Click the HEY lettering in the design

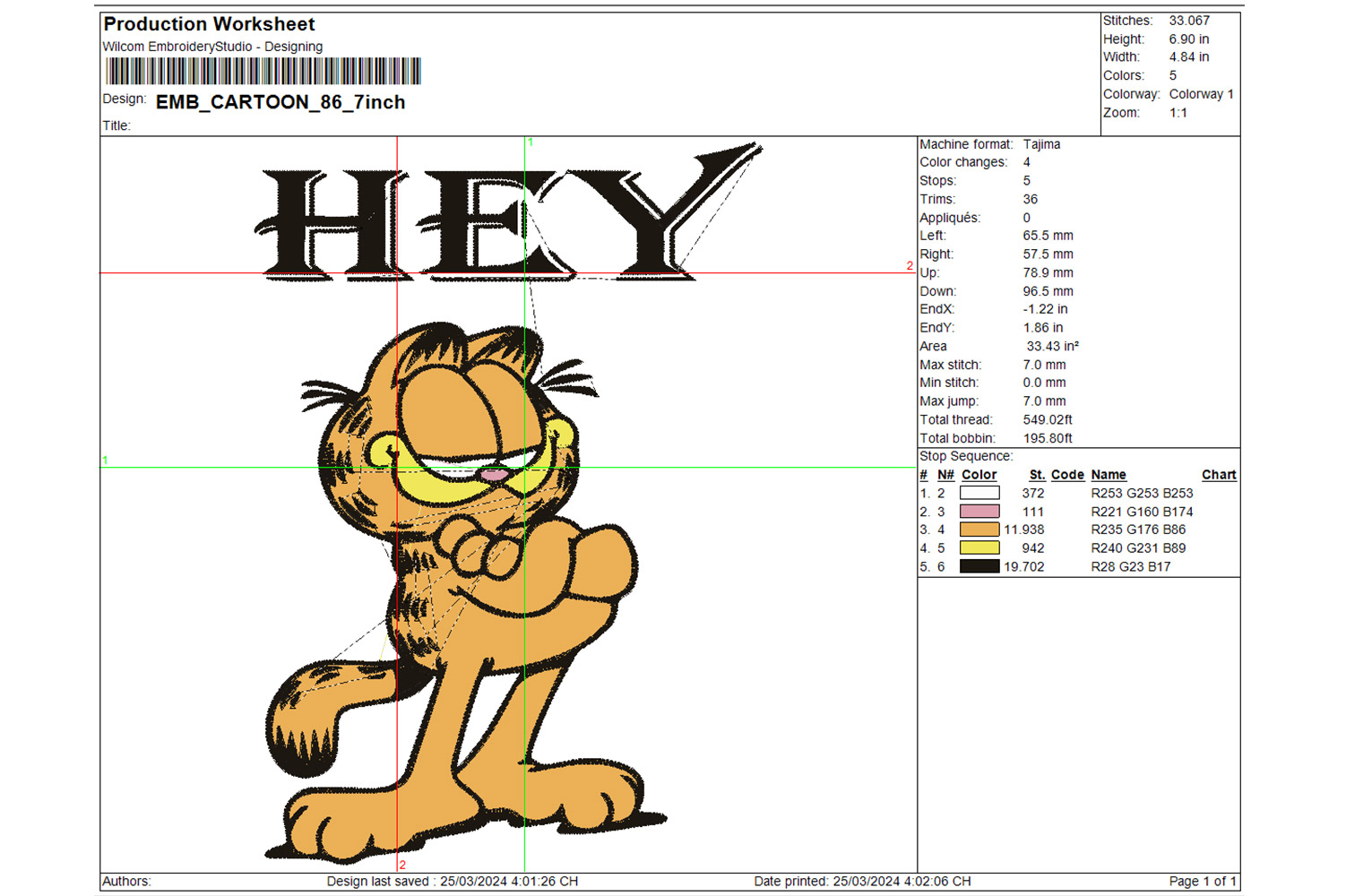click(511, 213)
